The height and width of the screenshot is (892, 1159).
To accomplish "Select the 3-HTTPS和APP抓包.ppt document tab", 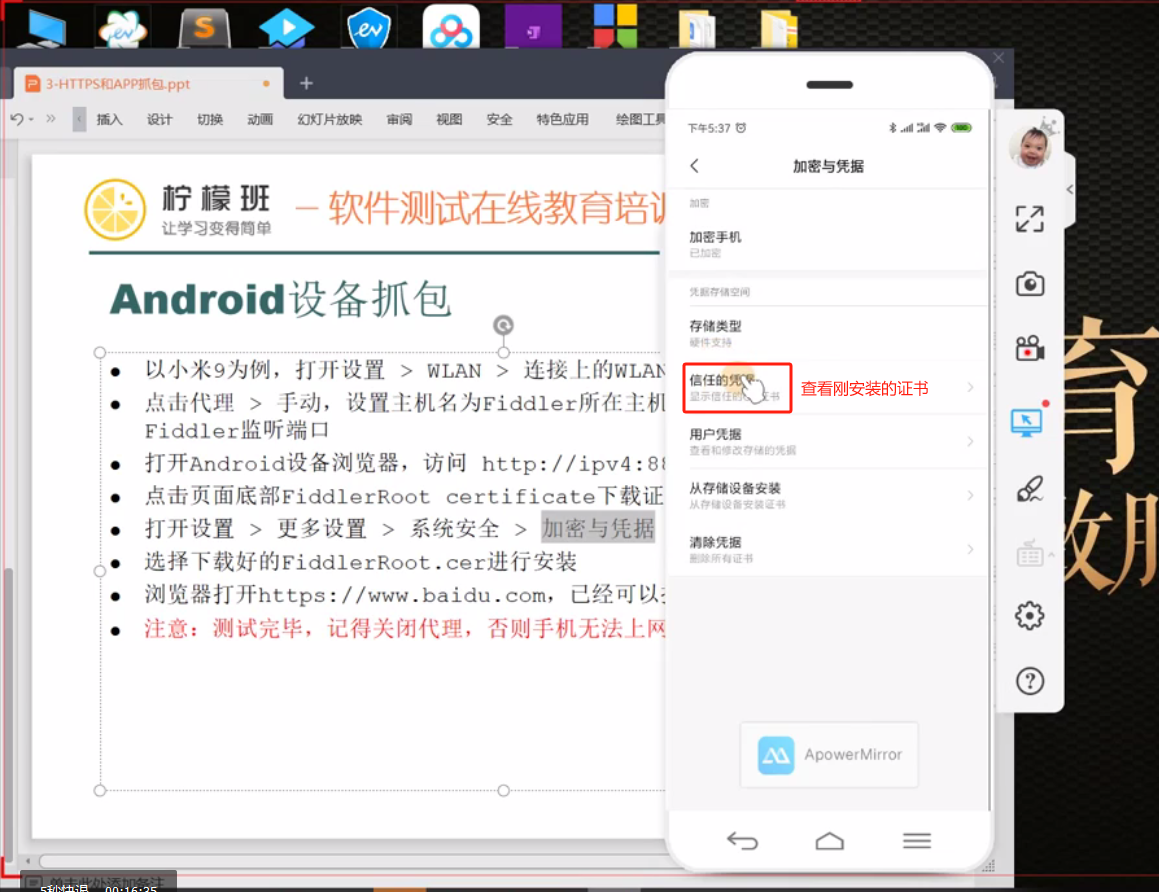I will pyautogui.click(x=148, y=84).
